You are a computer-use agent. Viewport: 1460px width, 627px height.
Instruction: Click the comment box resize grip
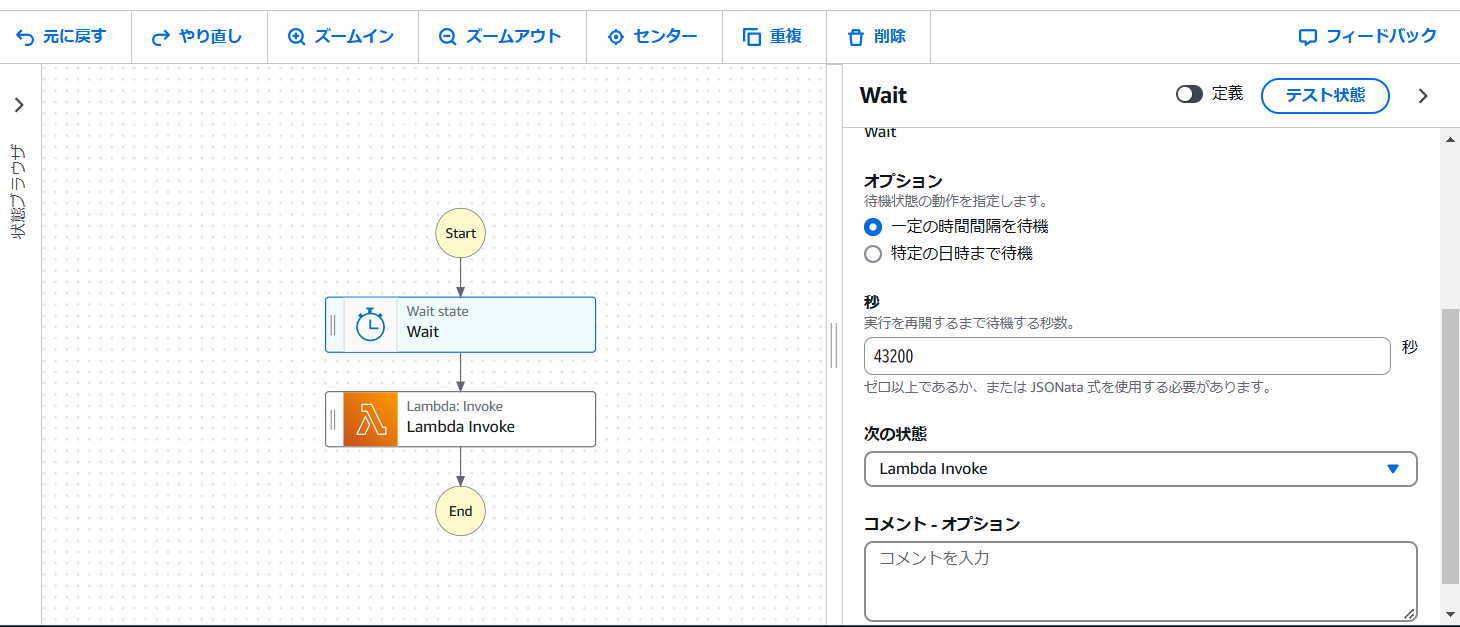click(1410, 614)
